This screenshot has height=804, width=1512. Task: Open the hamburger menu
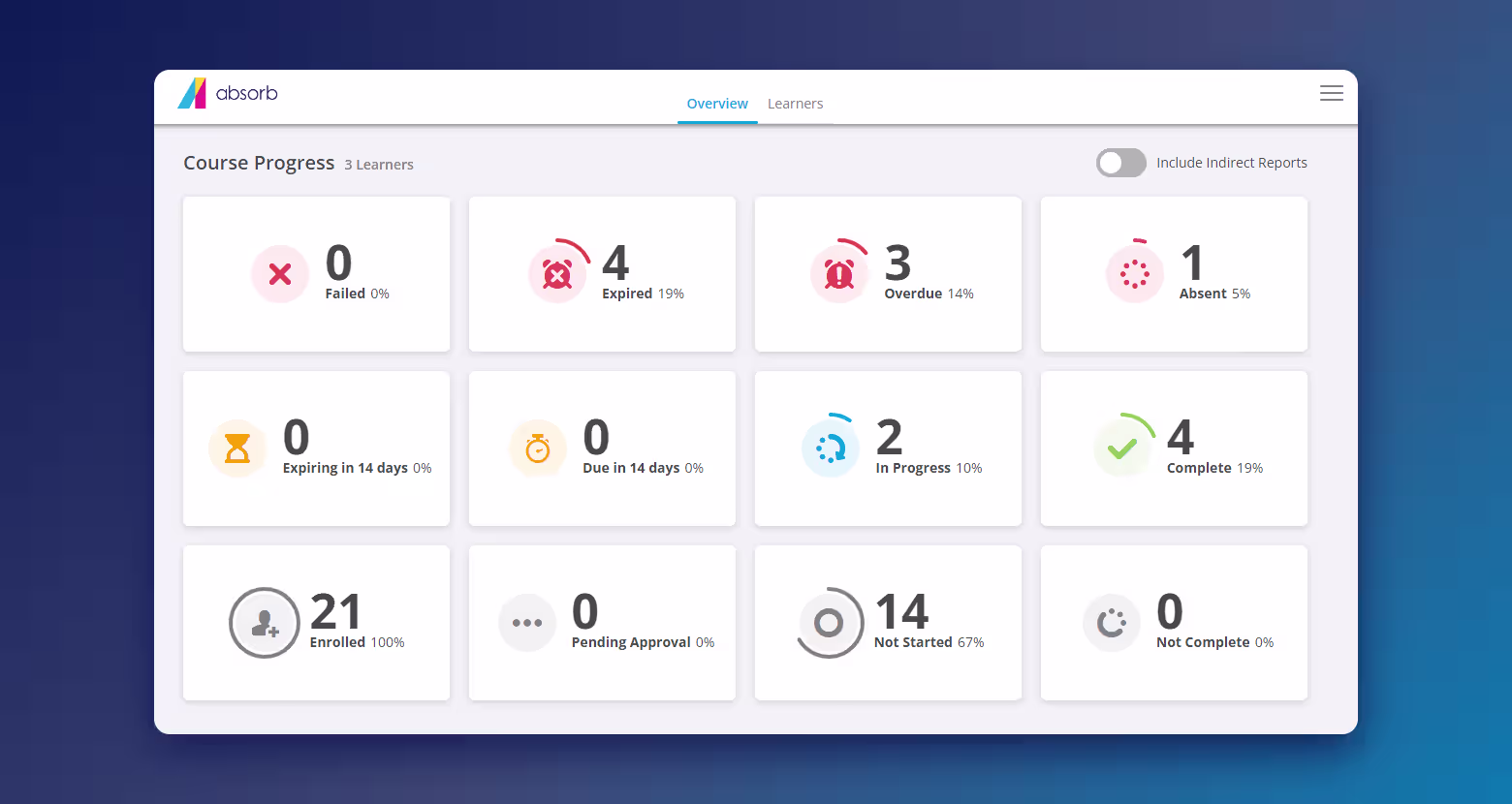pos(1332,93)
